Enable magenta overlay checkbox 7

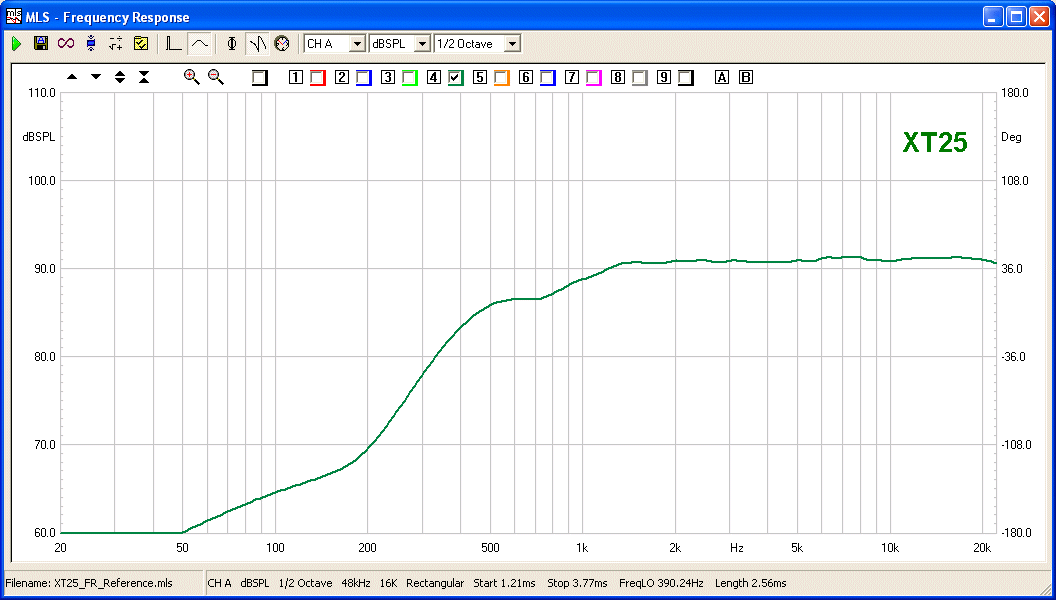(x=593, y=78)
